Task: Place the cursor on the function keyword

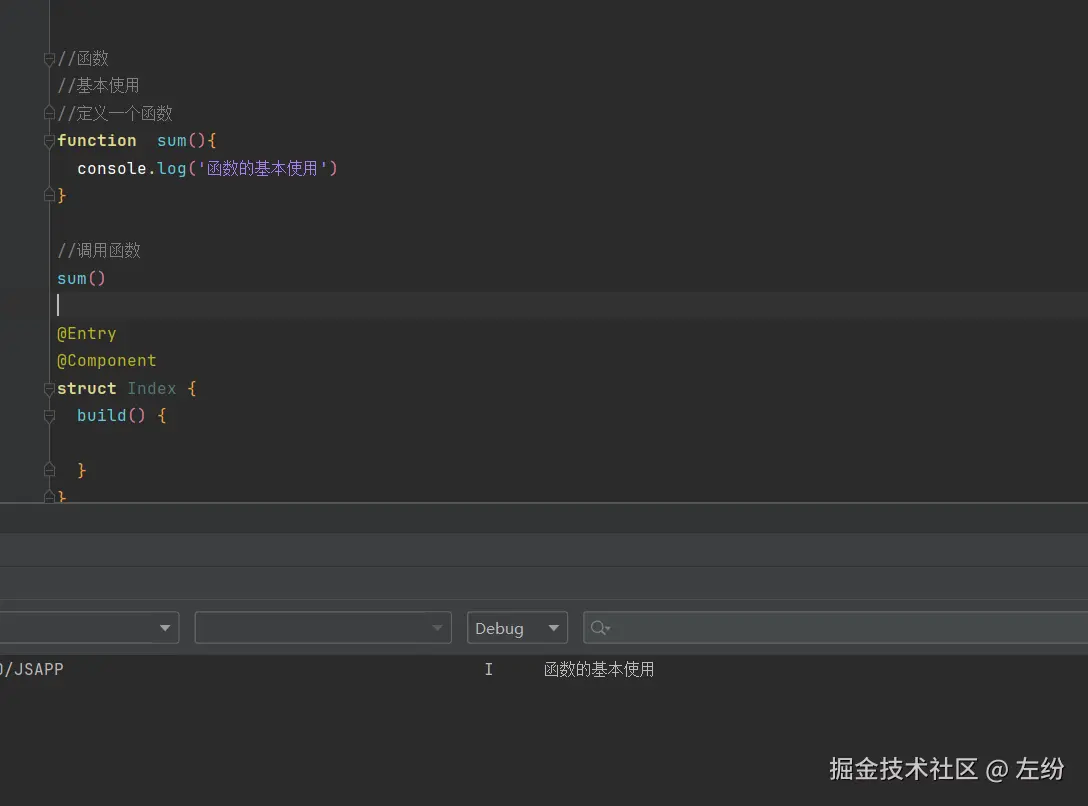Action: [96, 141]
